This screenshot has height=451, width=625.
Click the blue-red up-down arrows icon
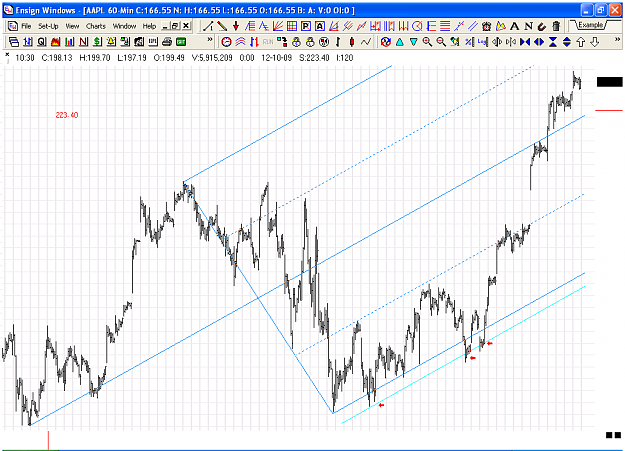254,41
